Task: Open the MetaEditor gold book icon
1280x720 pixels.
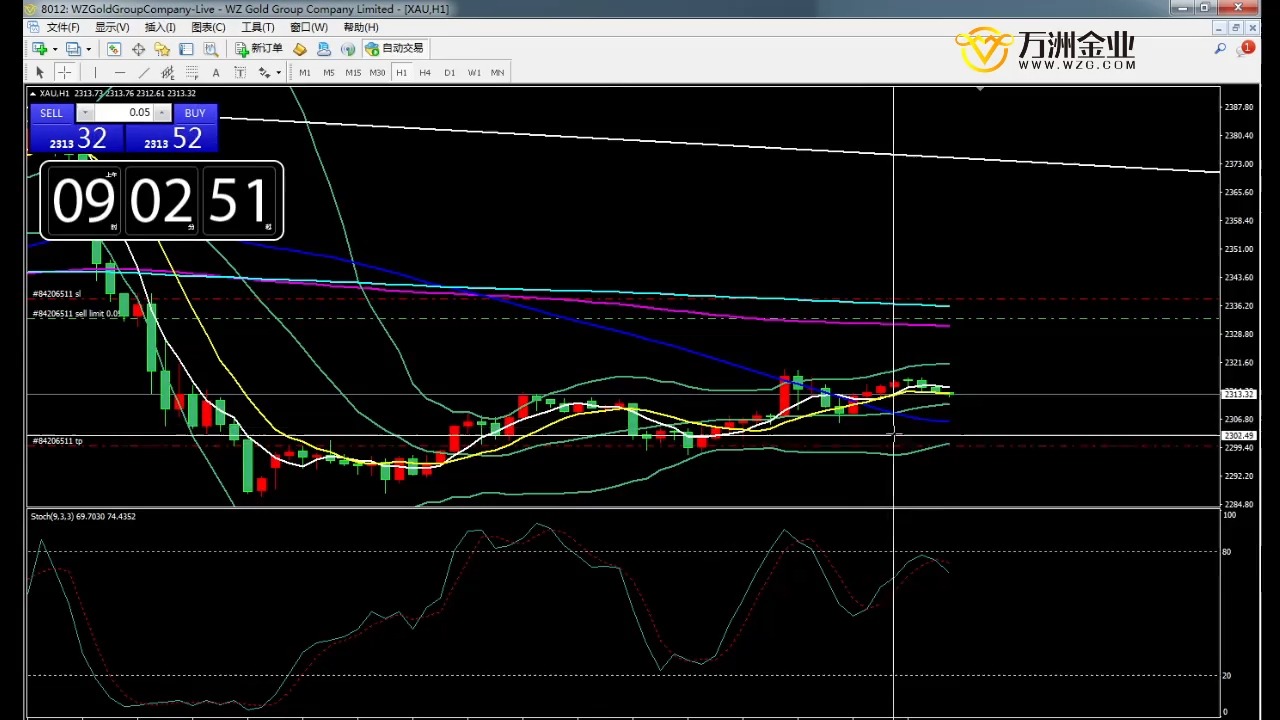Action: tap(300, 48)
